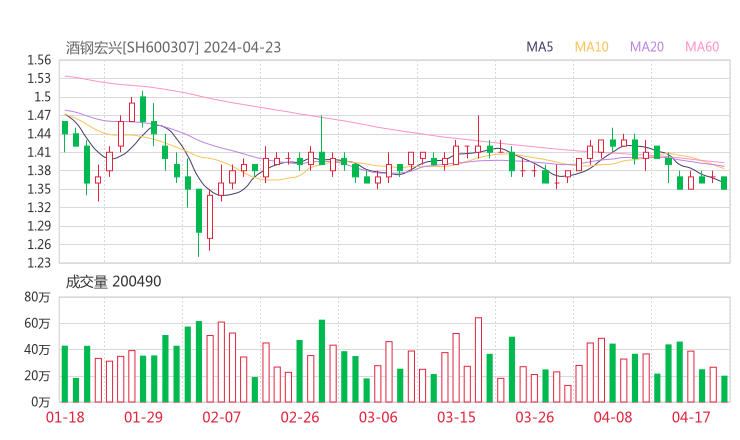This screenshot has height=440, width=740.
Task: Click the 03-15 date label
Action: tap(456, 417)
